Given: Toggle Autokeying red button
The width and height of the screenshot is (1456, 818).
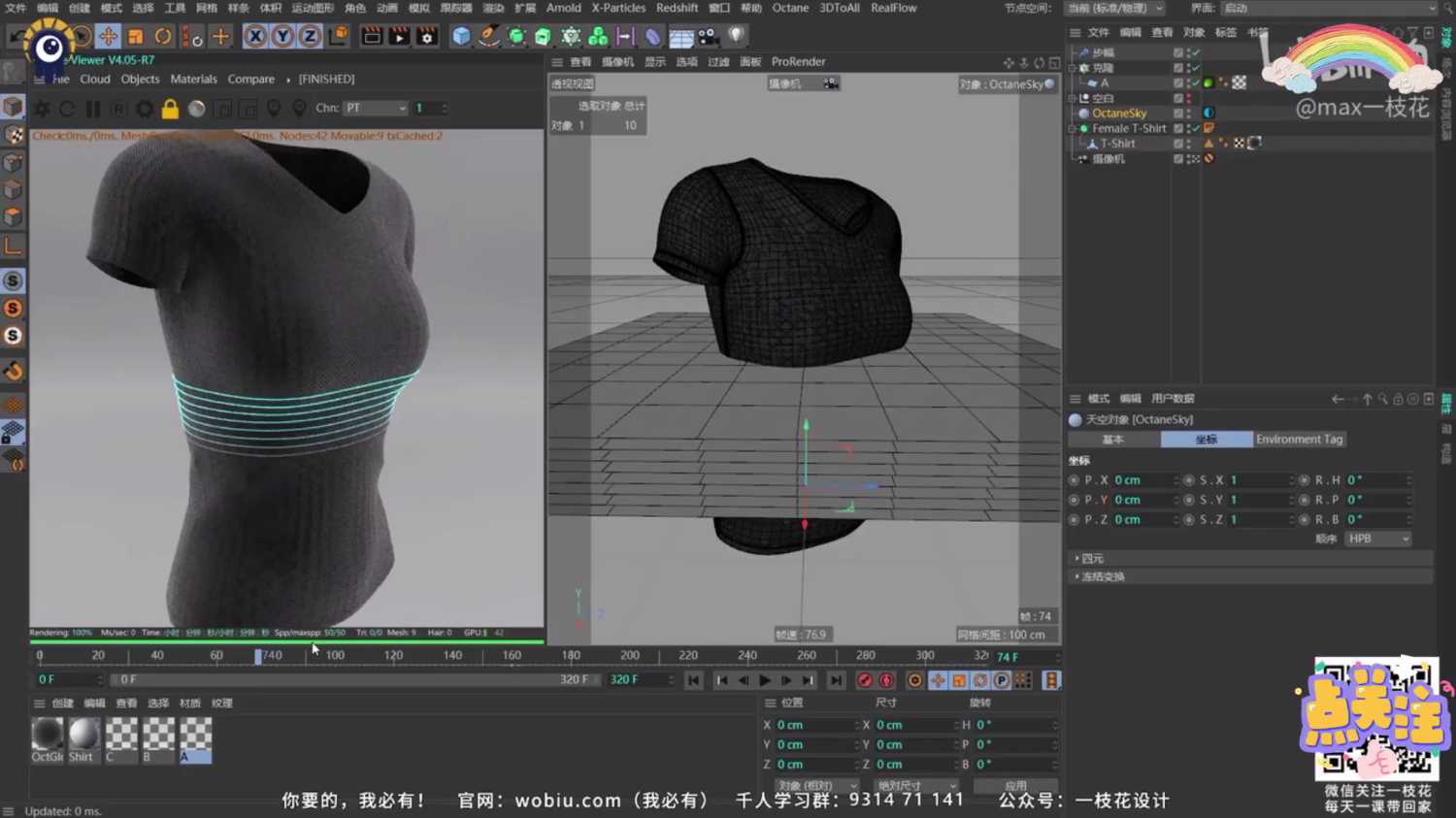Looking at the screenshot, I should [886, 680].
